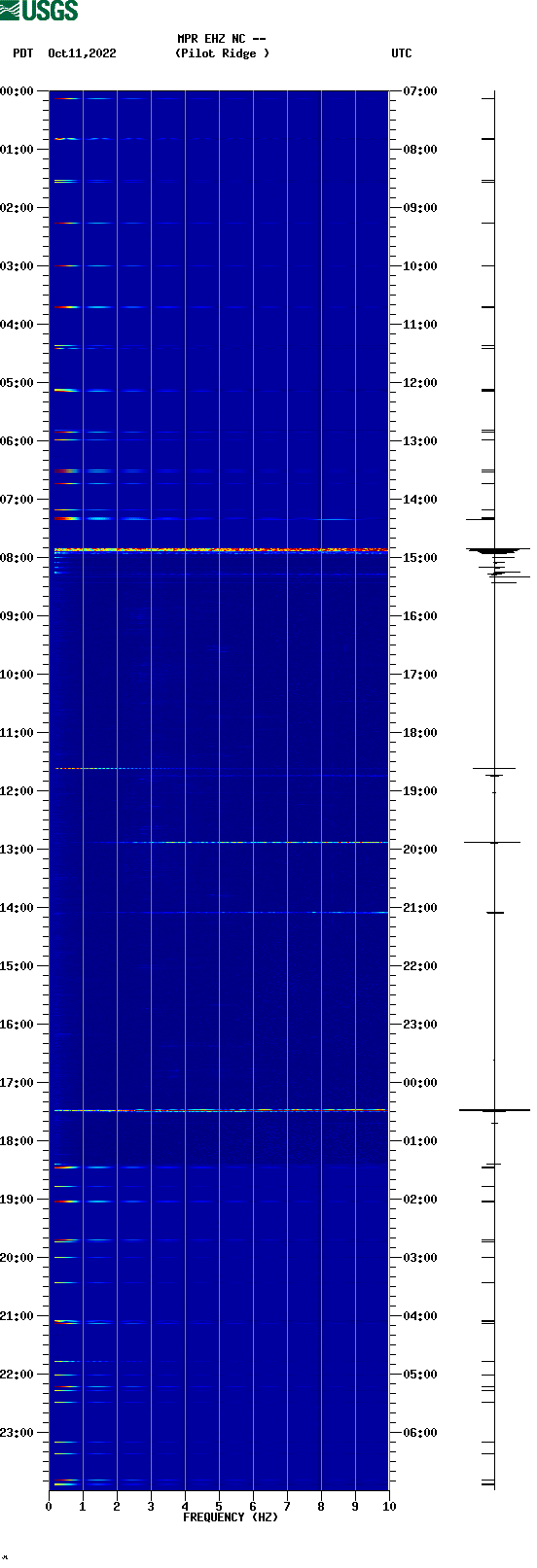Click the 'FREQUENCY (HZ)' axis label
537x1568 pixels.
(231, 1516)
